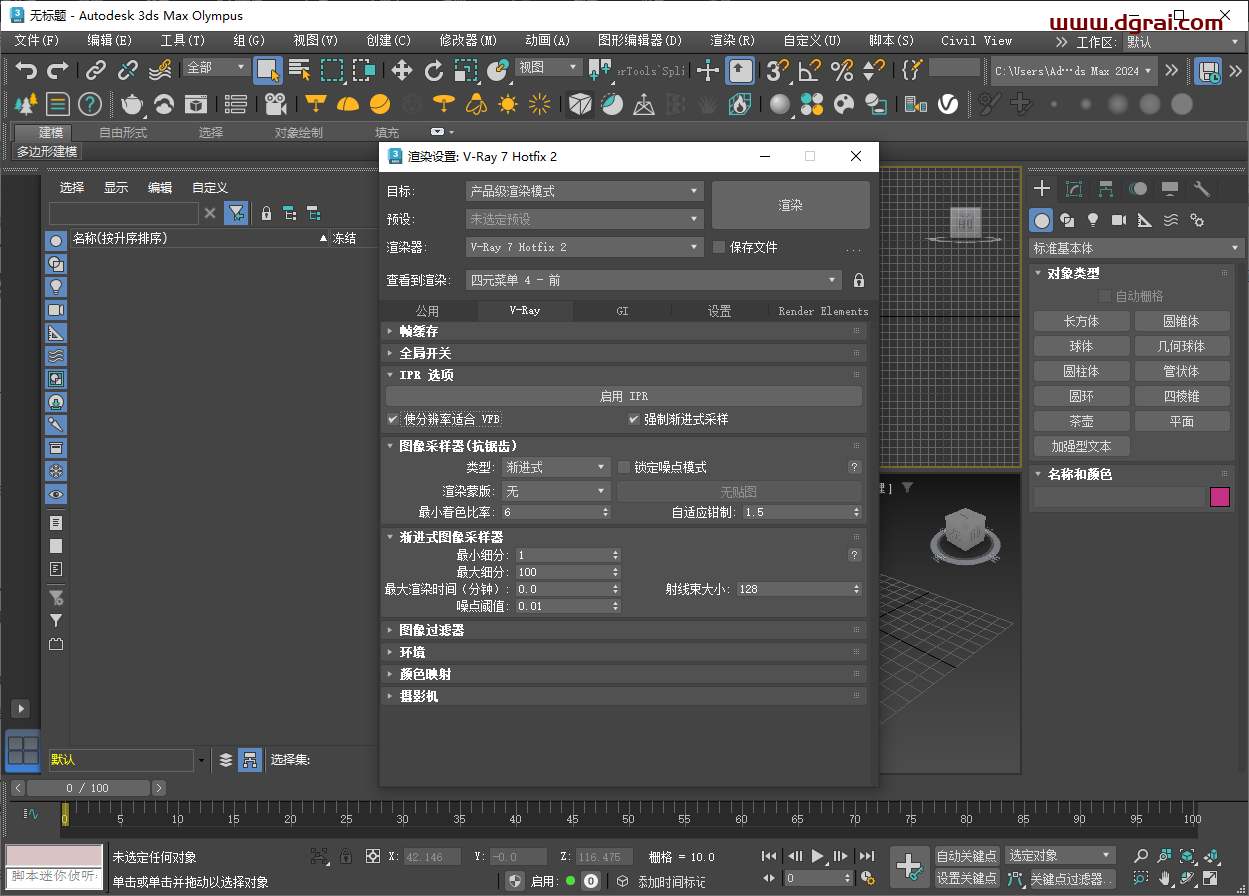Open 目标 dropdown 产品级渲染模式
Image resolution: width=1249 pixels, height=896 pixels.
coord(585,191)
